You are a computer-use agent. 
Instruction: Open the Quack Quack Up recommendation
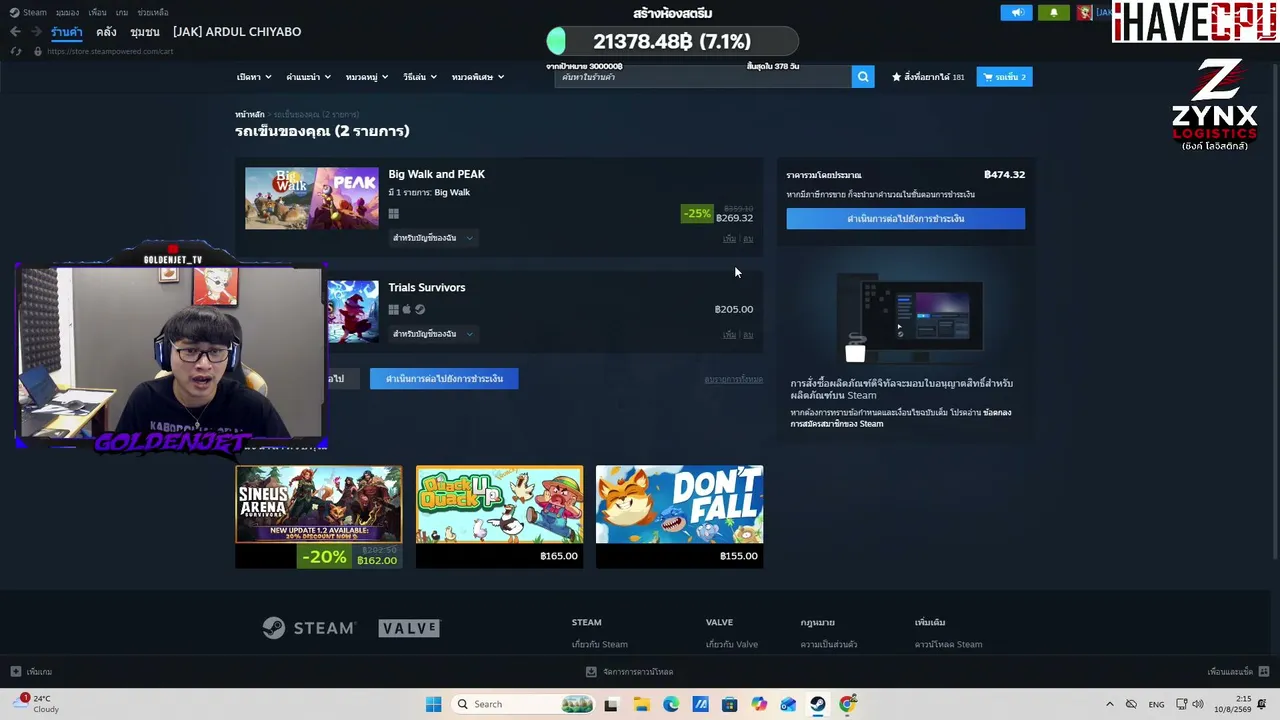click(499, 517)
